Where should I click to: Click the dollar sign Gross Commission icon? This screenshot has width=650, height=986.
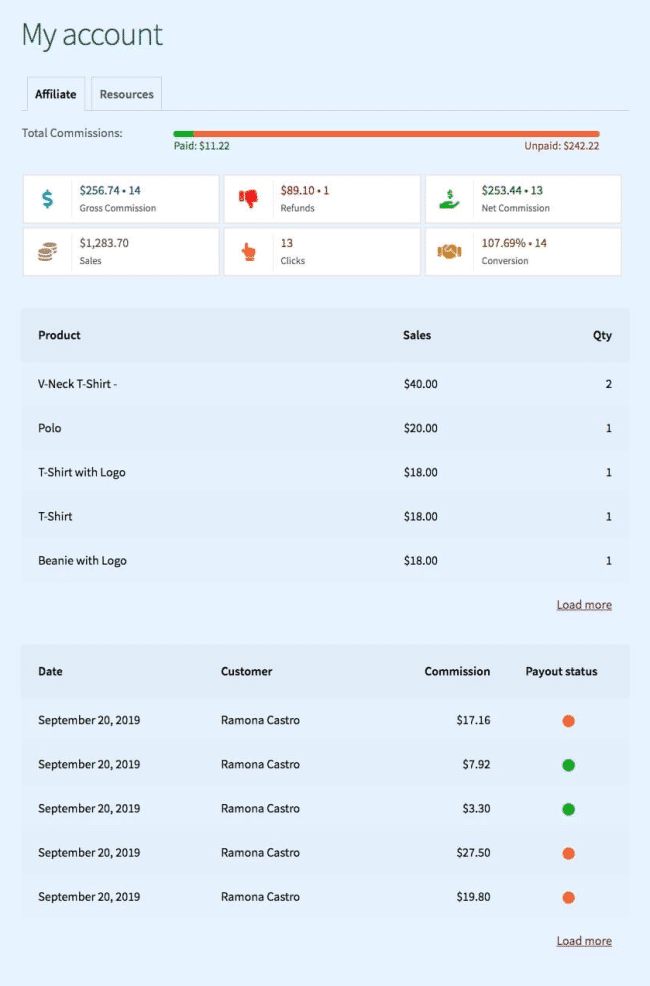46,197
